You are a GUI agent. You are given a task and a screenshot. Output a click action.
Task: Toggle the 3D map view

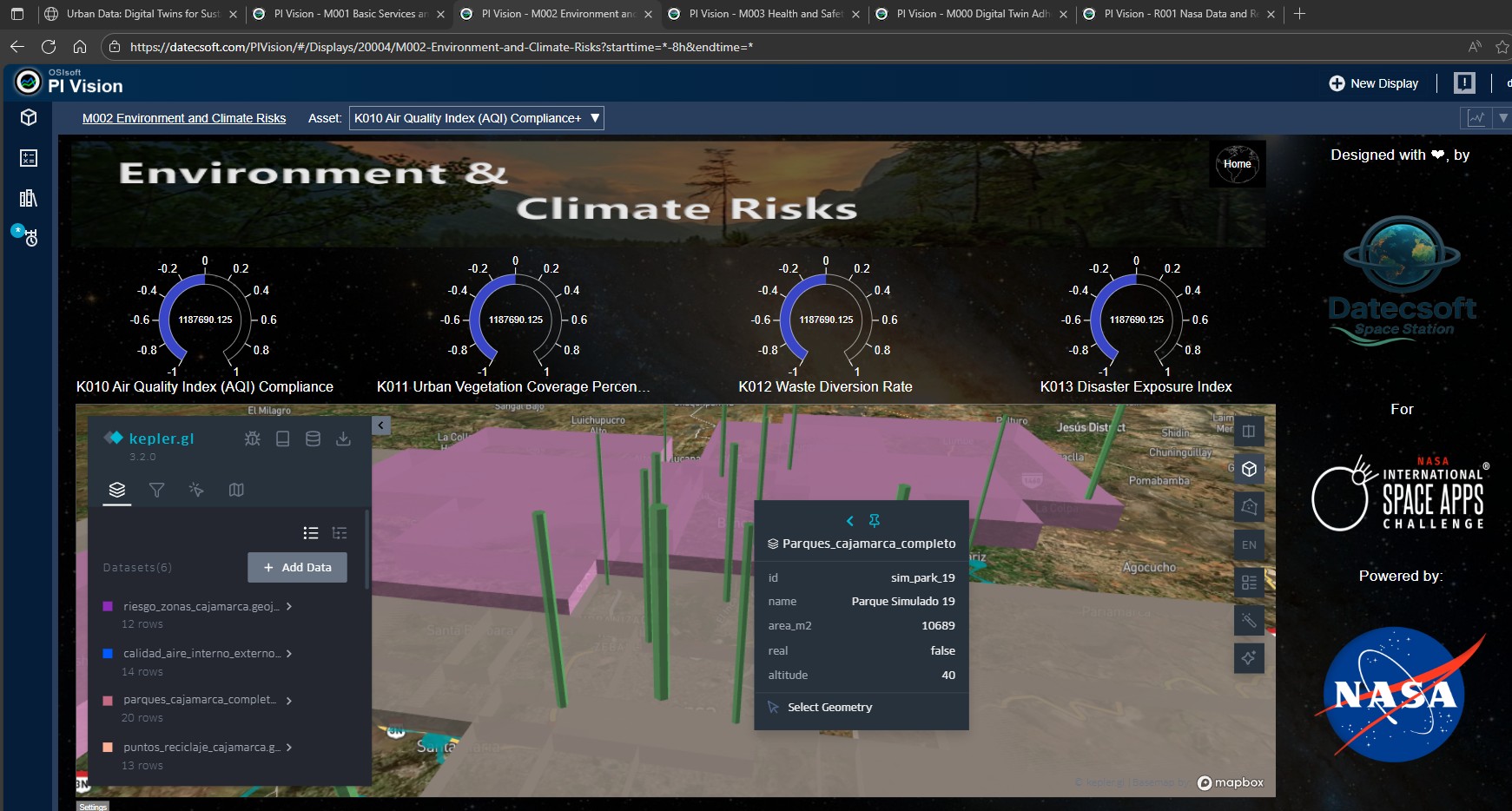[1249, 469]
